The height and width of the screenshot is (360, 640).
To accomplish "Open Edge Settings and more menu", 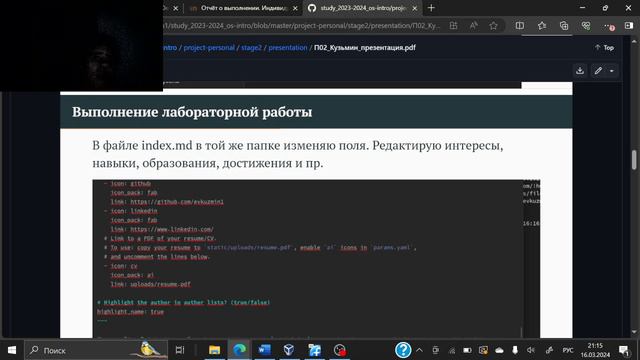I will (608, 26).
